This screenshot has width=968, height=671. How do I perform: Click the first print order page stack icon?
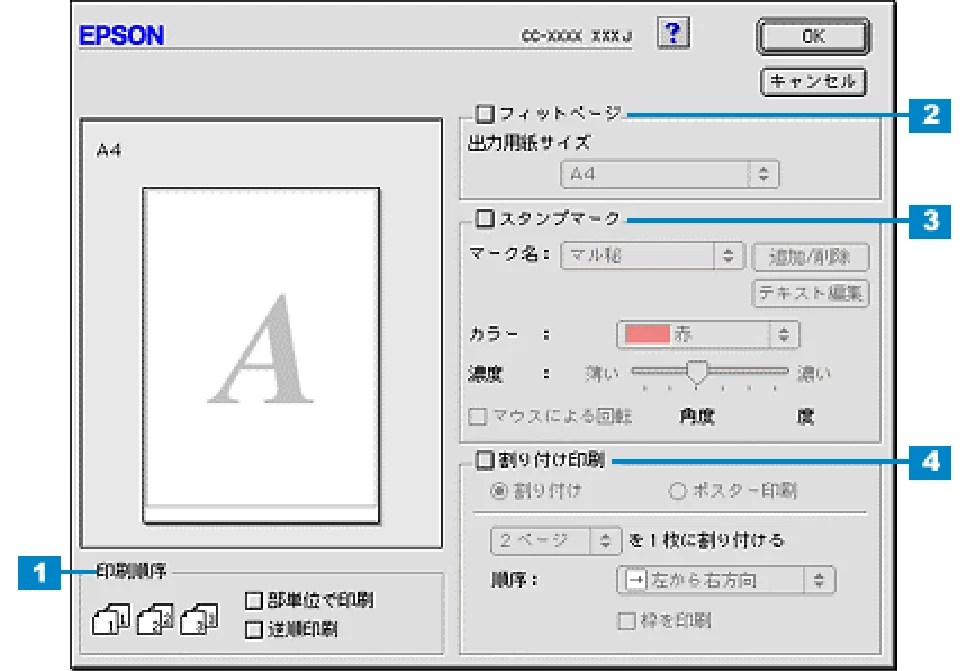pos(111,619)
